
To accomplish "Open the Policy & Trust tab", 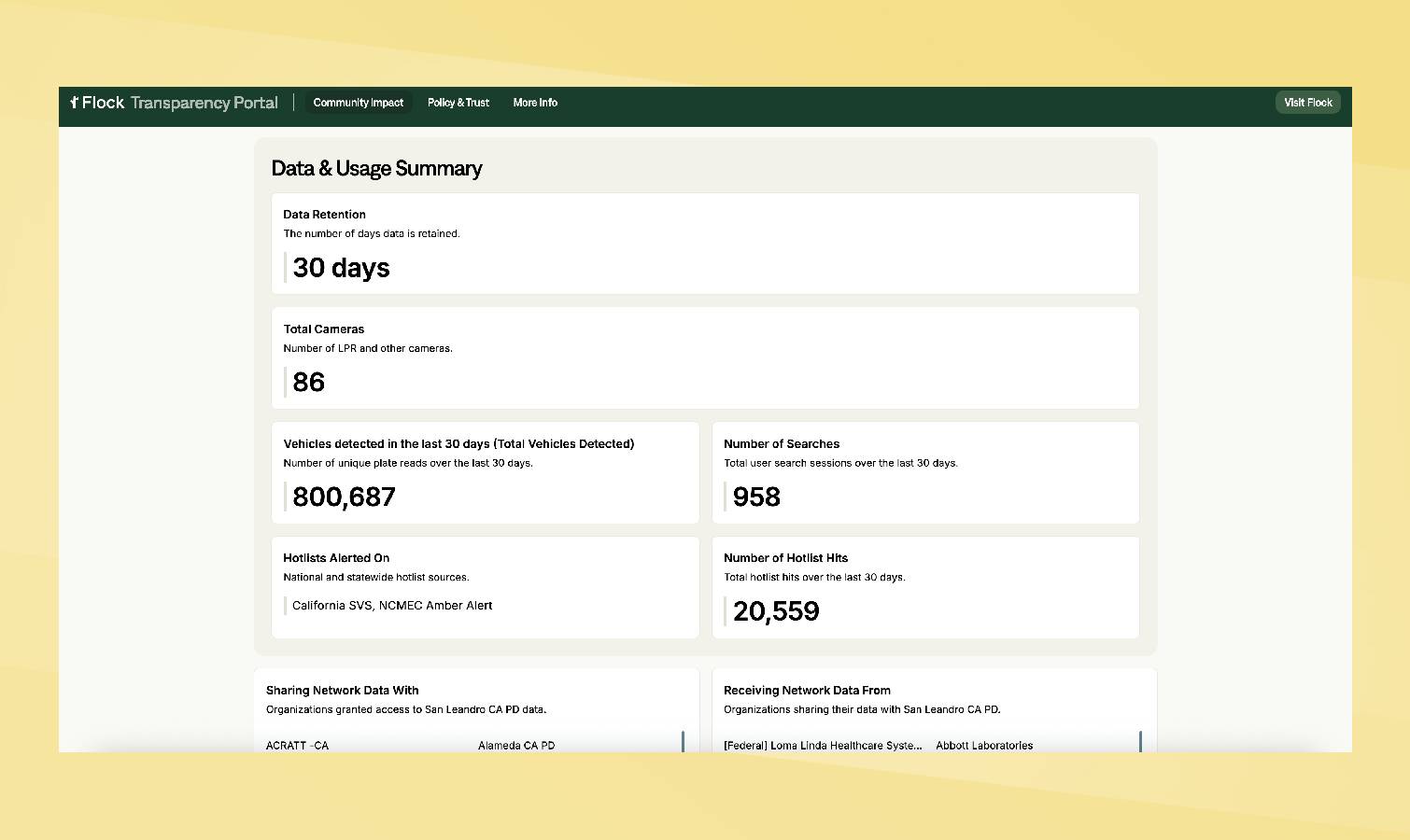I will pyautogui.click(x=458, y=103).
